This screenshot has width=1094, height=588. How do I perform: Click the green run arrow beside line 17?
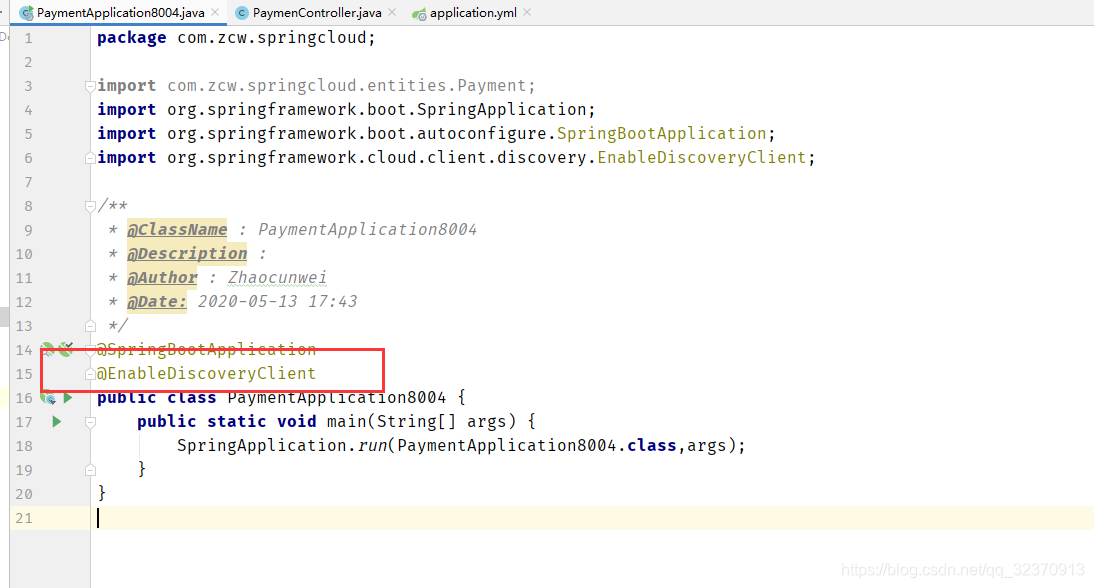57,421
